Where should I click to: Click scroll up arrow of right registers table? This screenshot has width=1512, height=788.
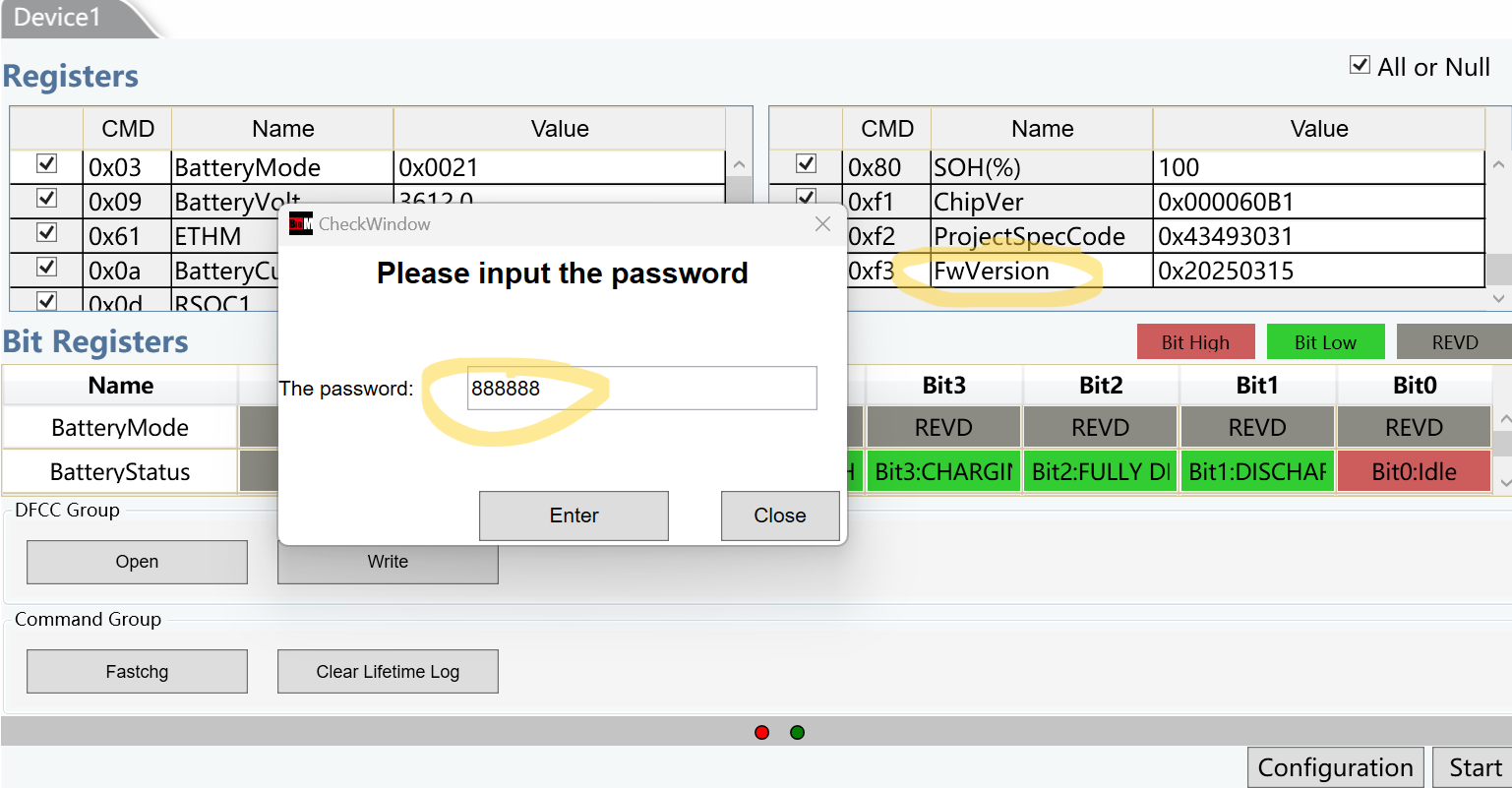coord(1498,165)
